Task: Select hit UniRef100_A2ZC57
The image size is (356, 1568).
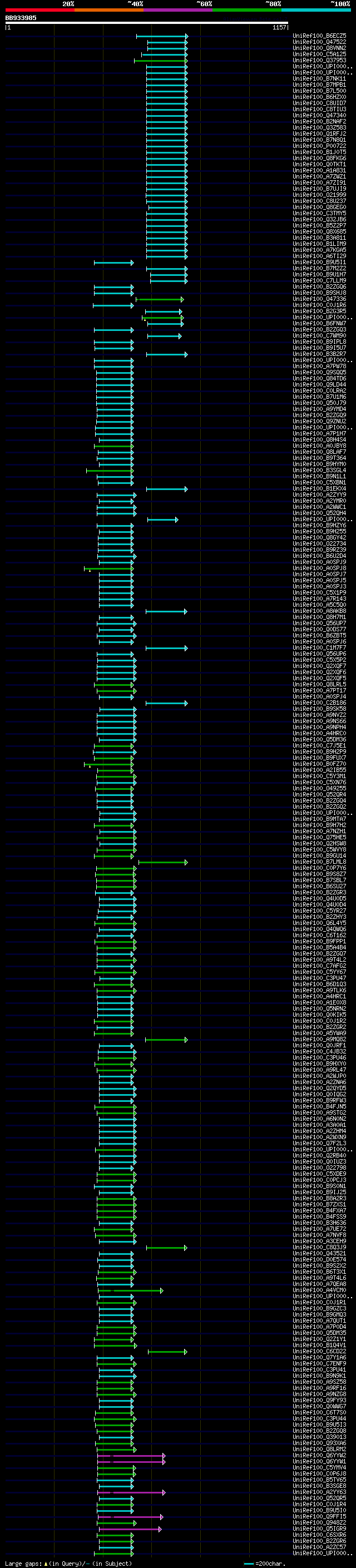Action: click(x=319, y=1547)
